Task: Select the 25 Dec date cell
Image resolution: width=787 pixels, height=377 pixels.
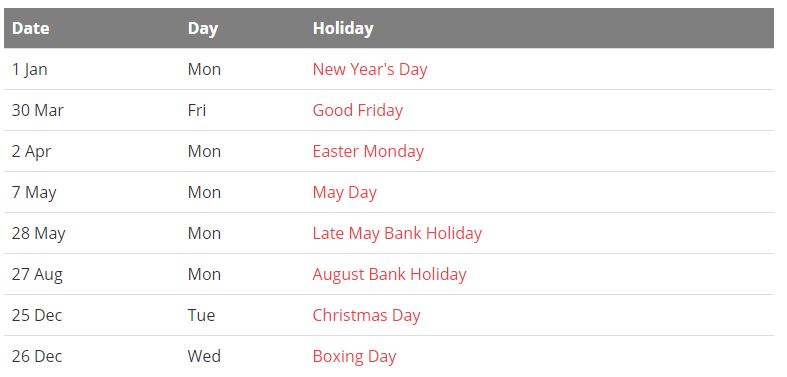Action: (37, 315)
